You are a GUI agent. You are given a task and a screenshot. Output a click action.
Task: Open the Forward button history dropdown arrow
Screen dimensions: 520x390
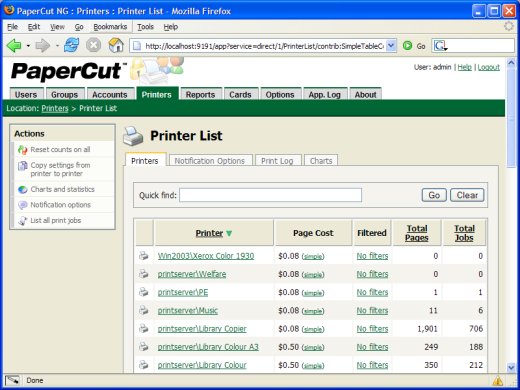pos(57,46)
